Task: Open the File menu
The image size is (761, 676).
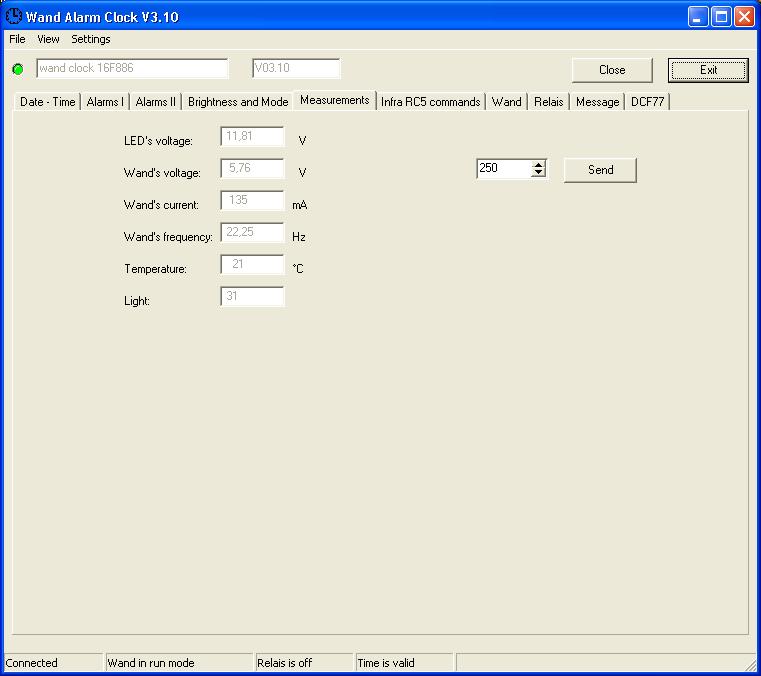Action: tap(17, 39)
